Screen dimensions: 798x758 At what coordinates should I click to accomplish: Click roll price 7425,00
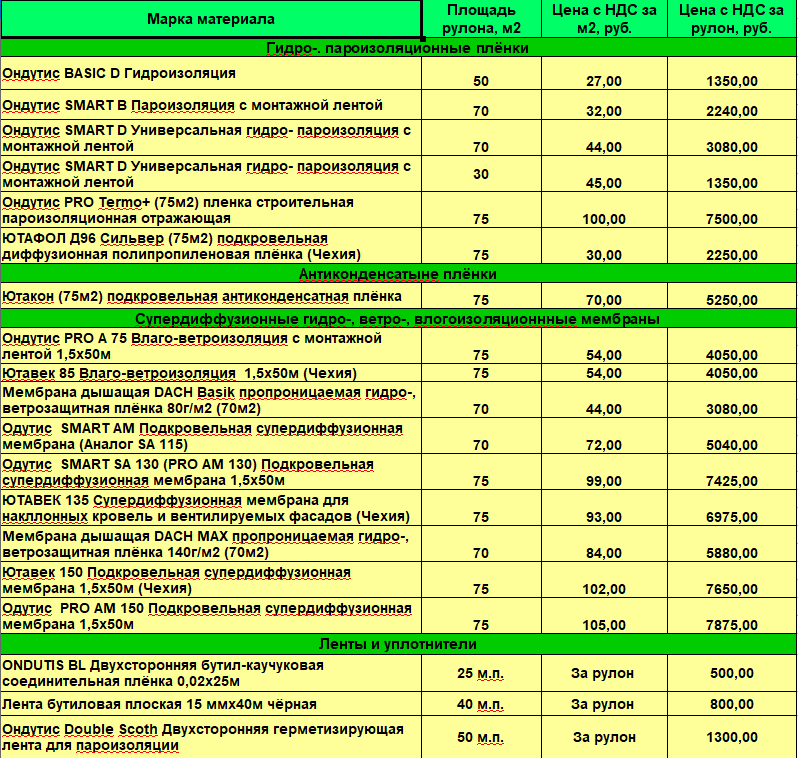732,481
